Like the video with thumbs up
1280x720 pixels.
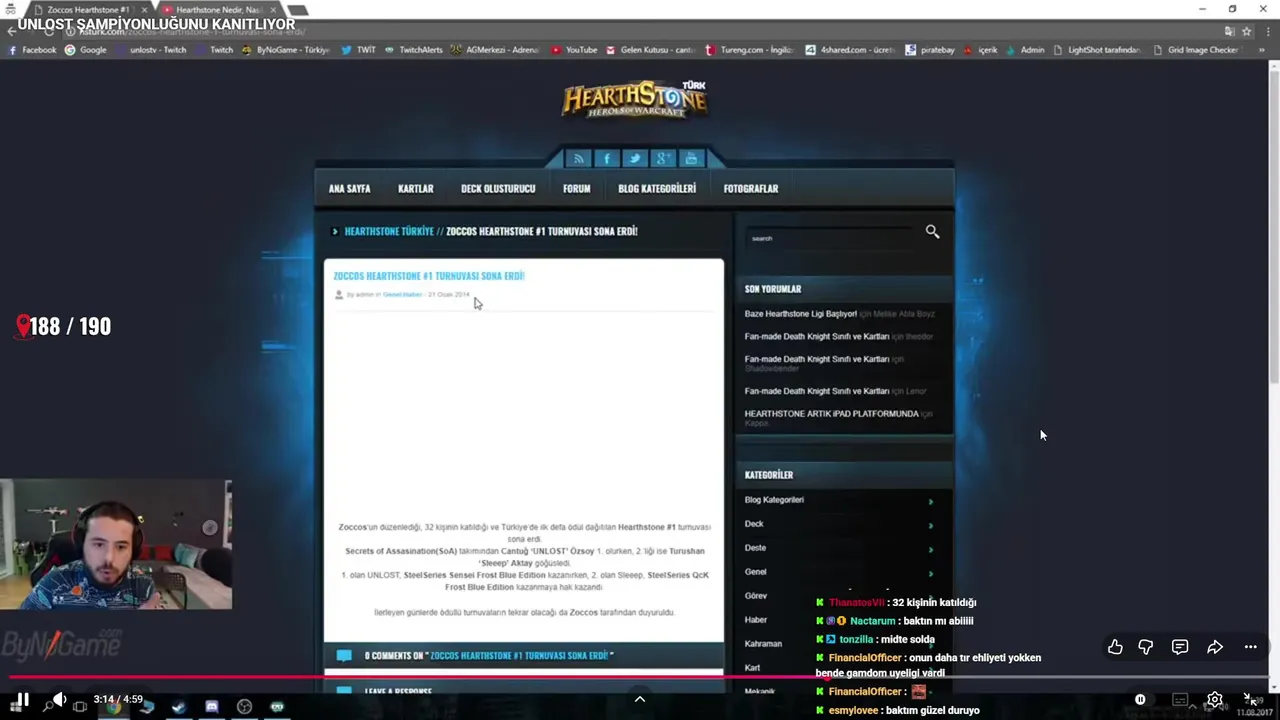click(x=1115, y=647)
